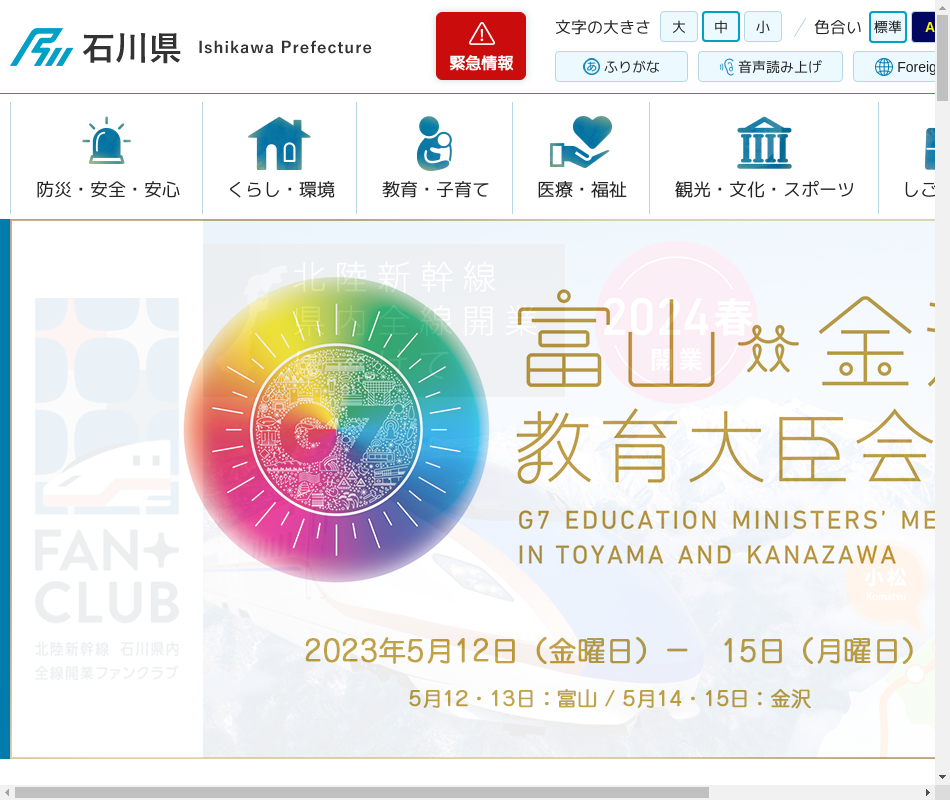This screenshot has width=950, height=800.
Task: Set text size to large (大)
Action: point(678,27)
